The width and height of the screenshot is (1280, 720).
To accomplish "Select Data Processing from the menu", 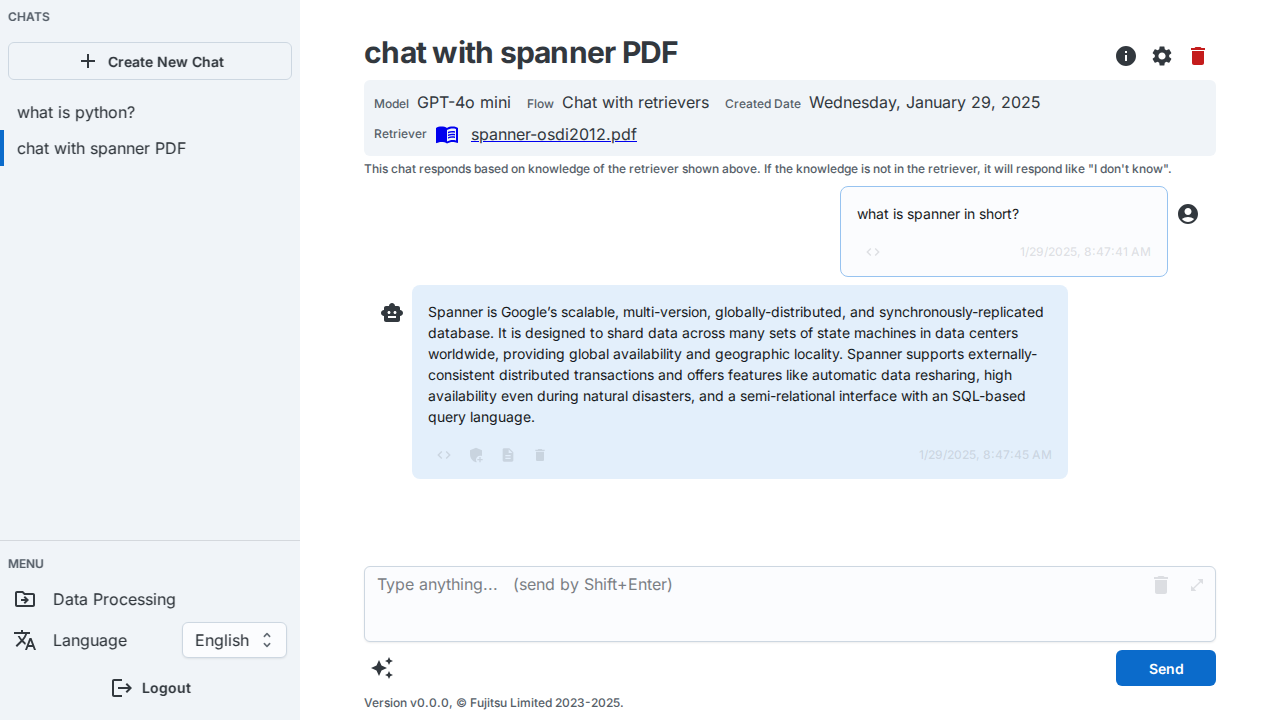I will (x=113, y=599).
